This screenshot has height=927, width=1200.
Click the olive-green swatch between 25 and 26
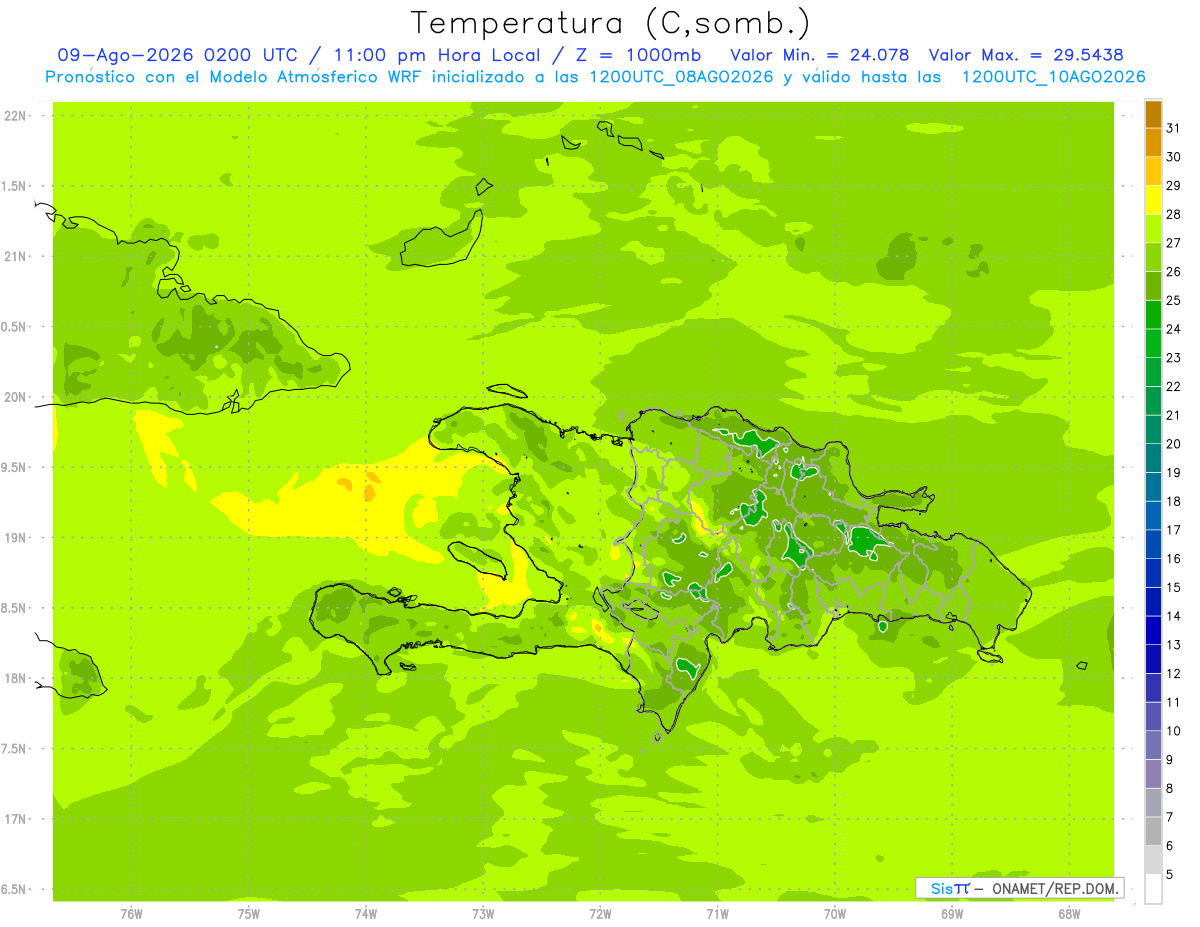point(1153,285)
